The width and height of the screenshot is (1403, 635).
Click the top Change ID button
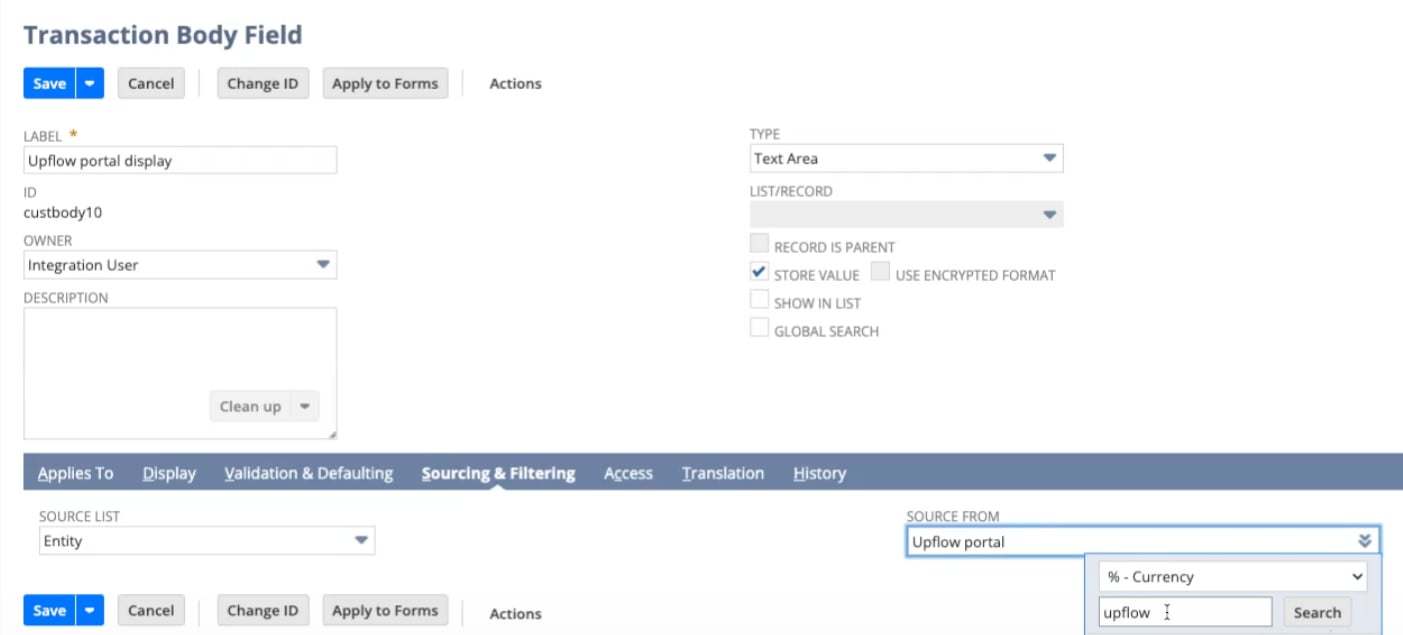click(263, 83)
